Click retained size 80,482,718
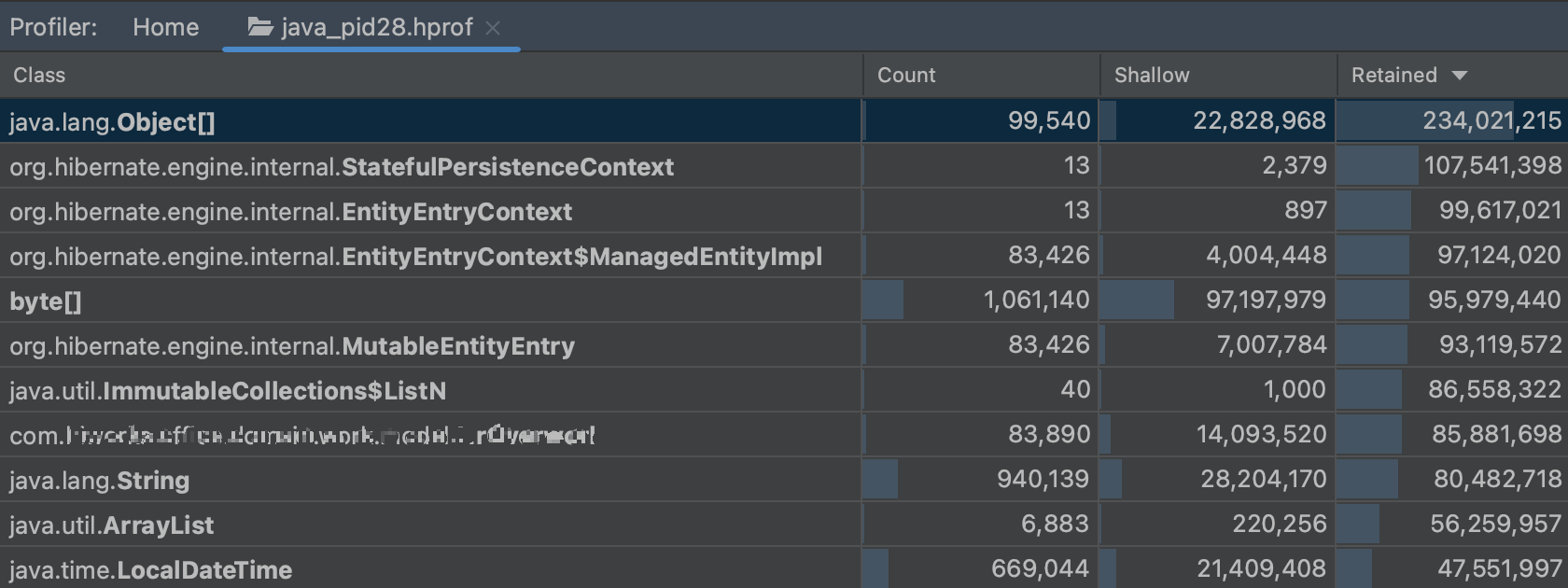Image resolution: width=1568 pixels, height=588 pixels. (x=1497, y=479)
